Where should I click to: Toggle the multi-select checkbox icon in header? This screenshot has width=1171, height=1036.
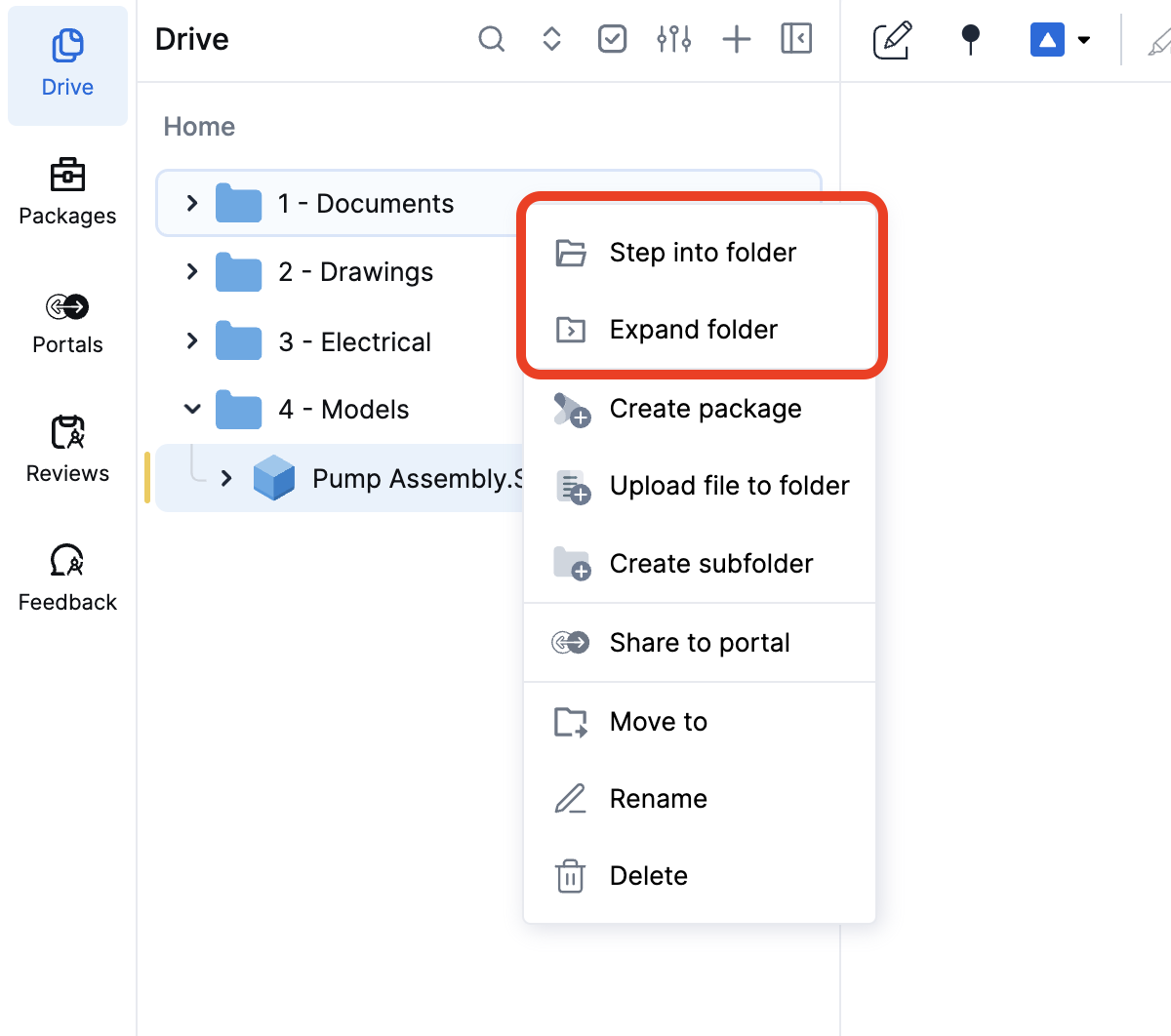point(612,39)
